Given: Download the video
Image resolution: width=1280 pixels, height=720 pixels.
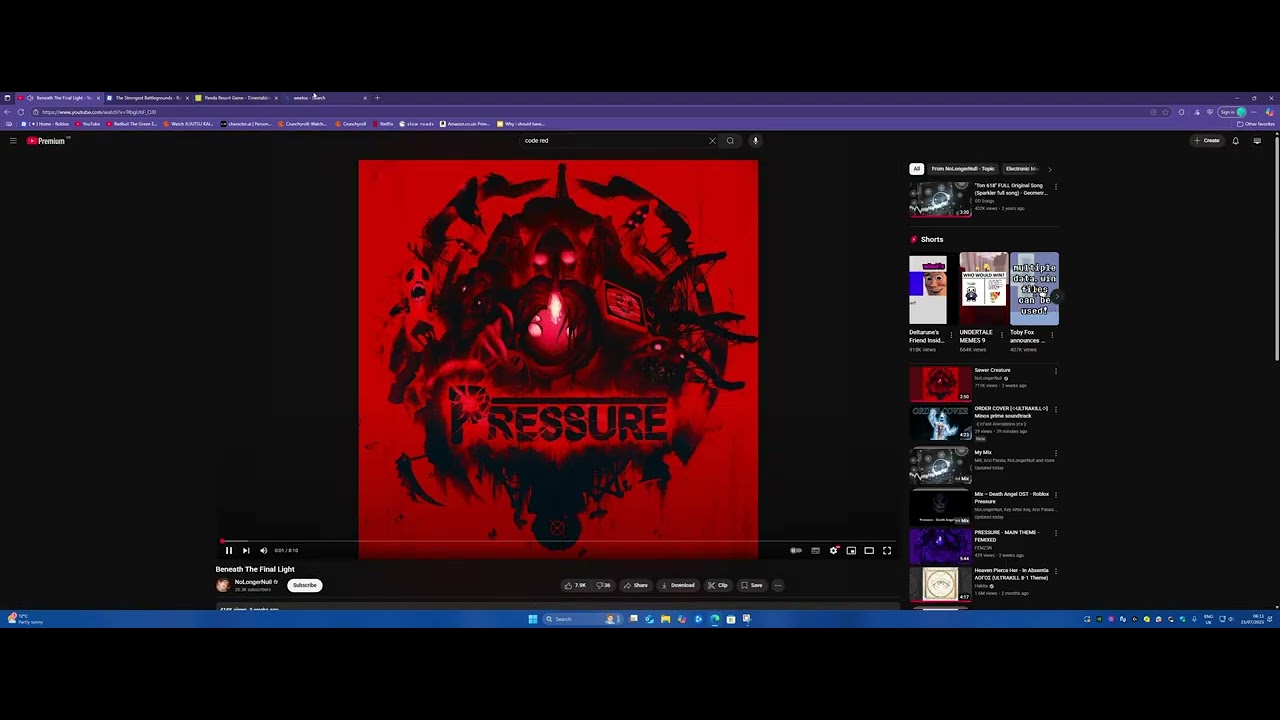Looking at the screenshot, I should pyautogui.click(x=678, y=585).
